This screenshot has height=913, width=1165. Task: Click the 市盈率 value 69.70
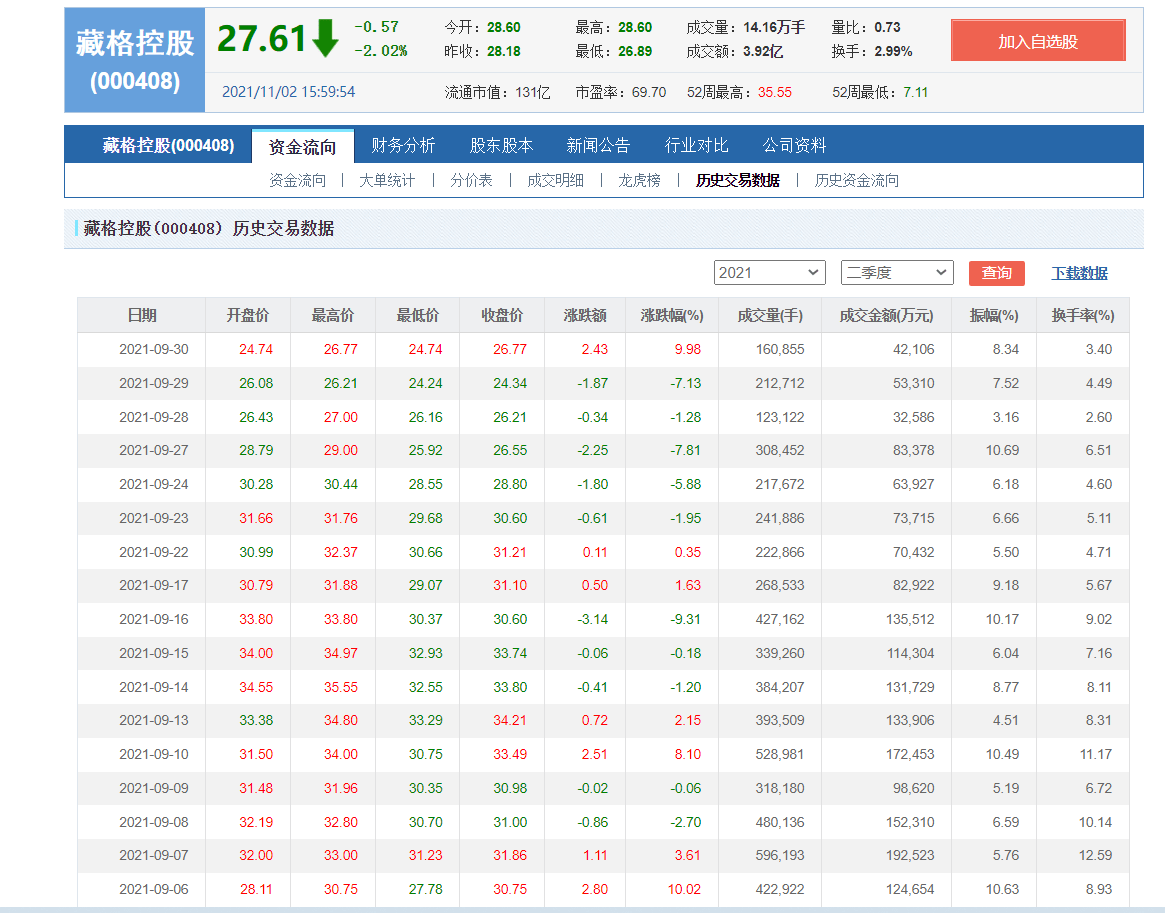649,92
